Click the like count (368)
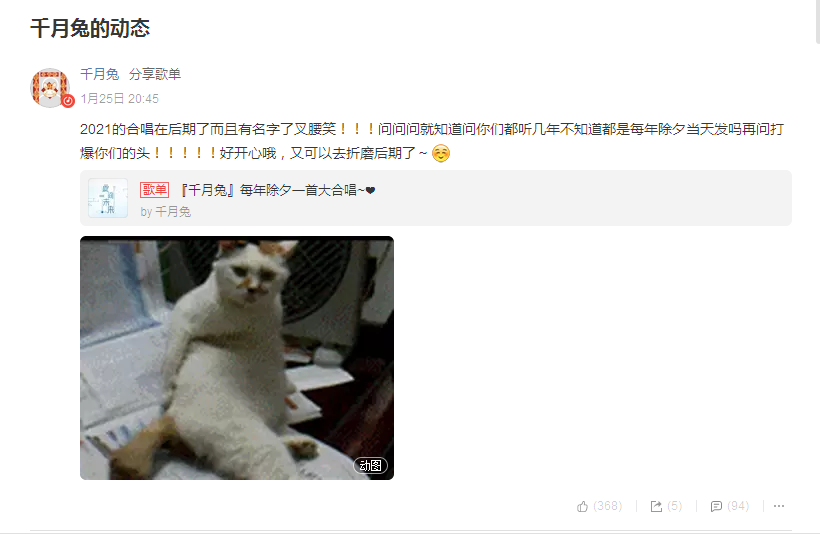The image size is (820, 534). [608, 506]
